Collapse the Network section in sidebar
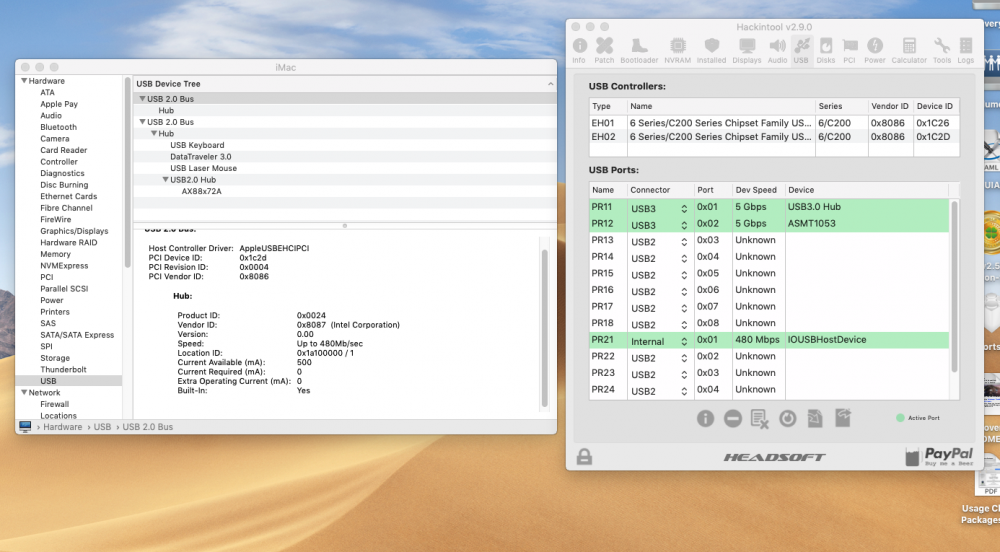This screenshot has height=552, width=1000. click(x=24, y=393)
